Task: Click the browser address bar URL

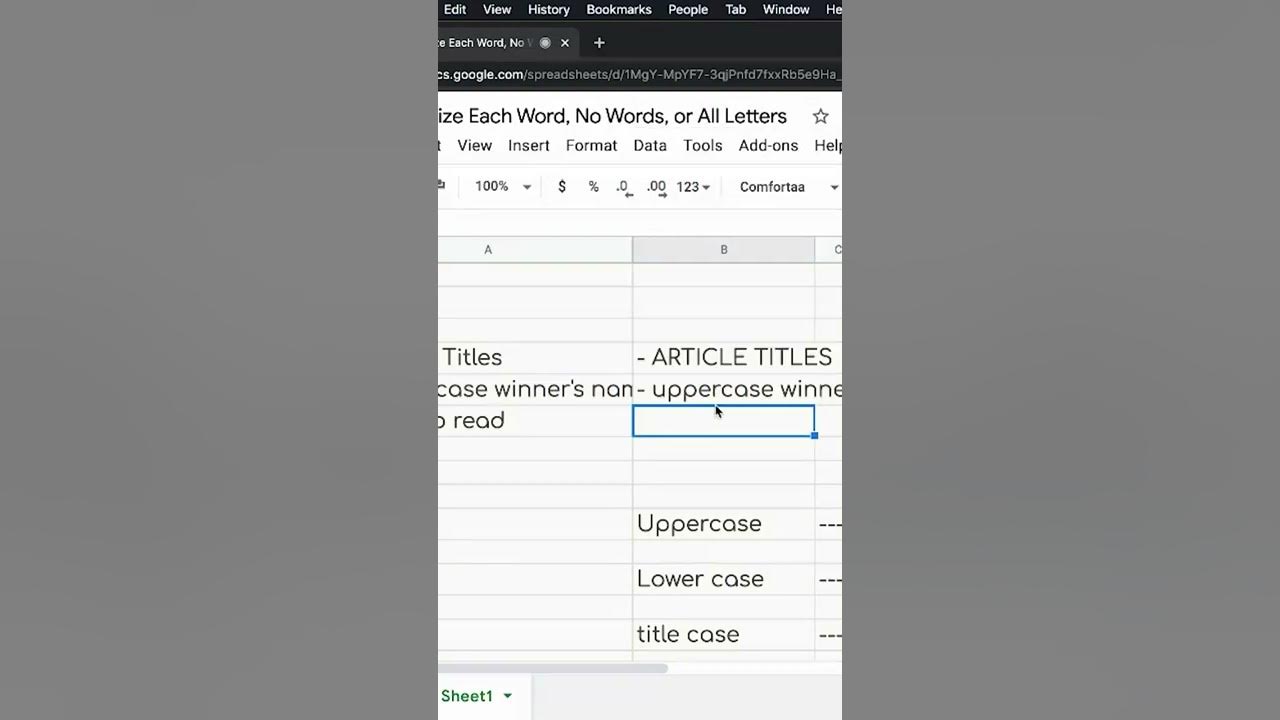Action: point(640,75)
